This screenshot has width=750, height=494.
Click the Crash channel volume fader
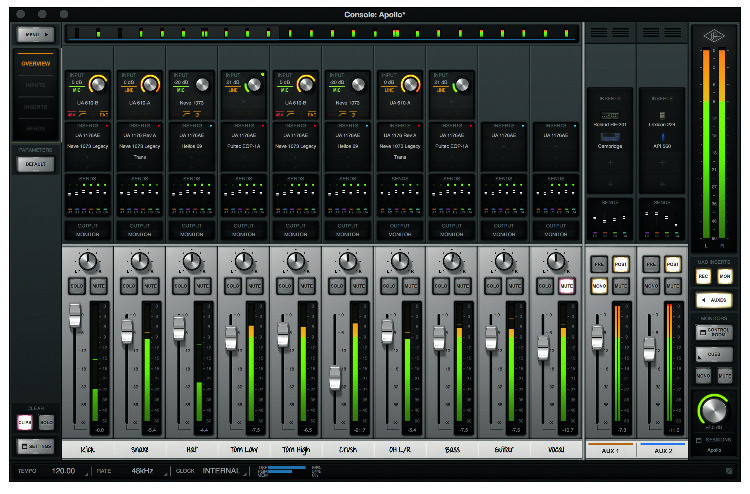[335, 378]
